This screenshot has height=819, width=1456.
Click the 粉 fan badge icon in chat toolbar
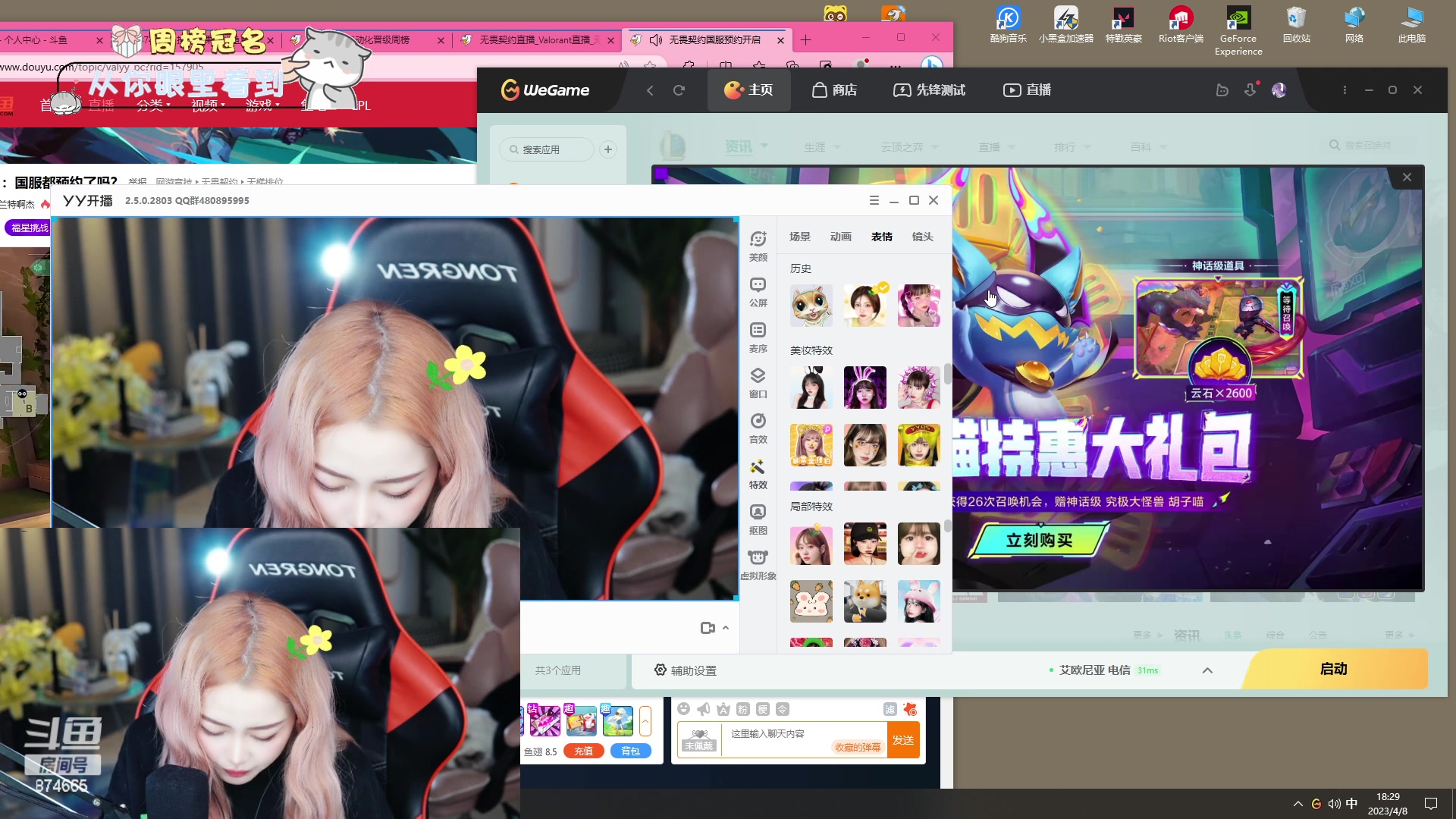pyautogui.click(x=743, y=709)
